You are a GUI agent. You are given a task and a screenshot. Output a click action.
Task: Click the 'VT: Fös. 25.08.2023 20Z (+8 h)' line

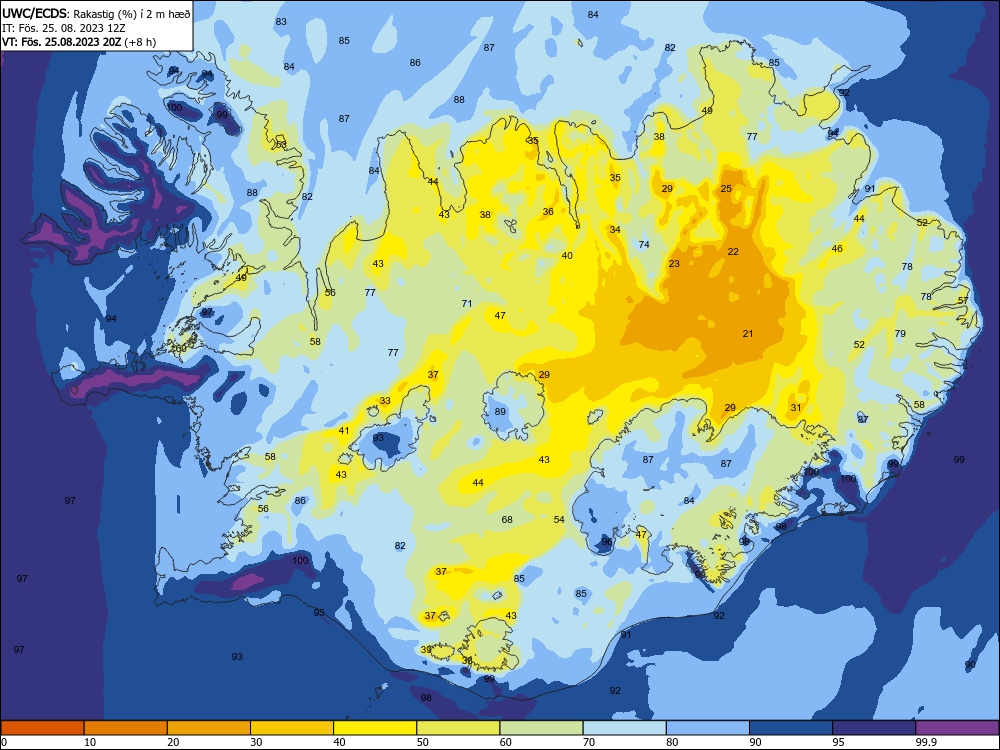point(79,42)
